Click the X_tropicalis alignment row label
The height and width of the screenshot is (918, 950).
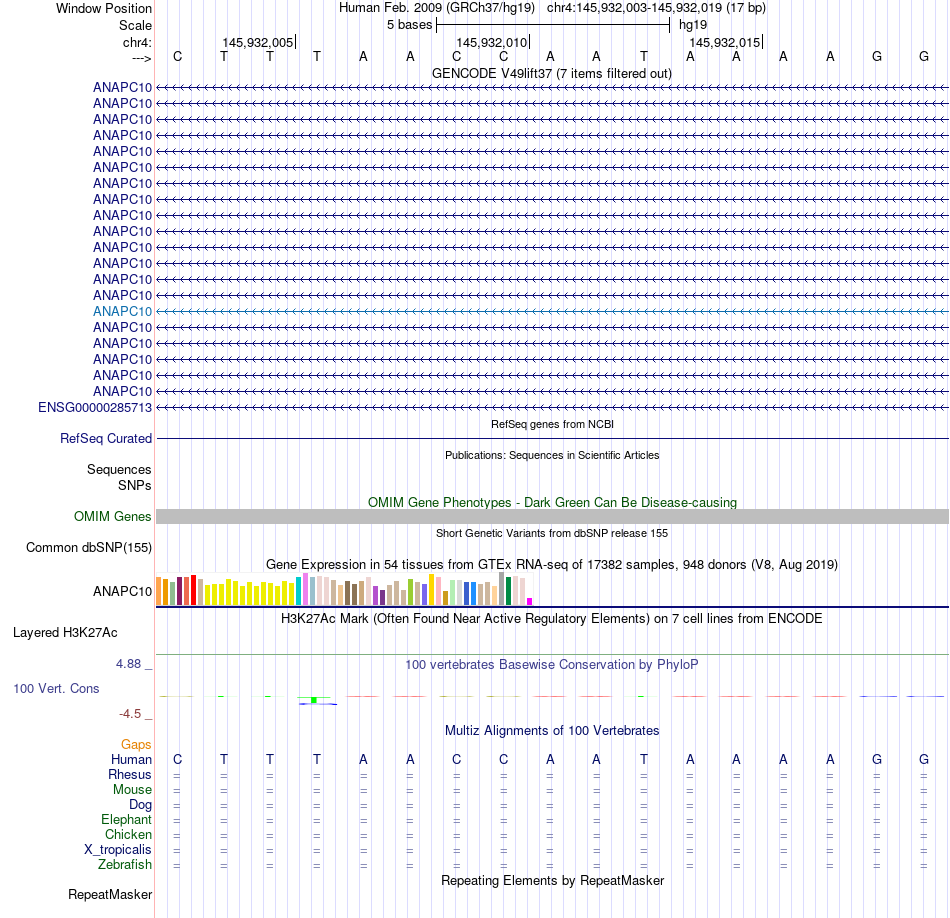point(118,850)
